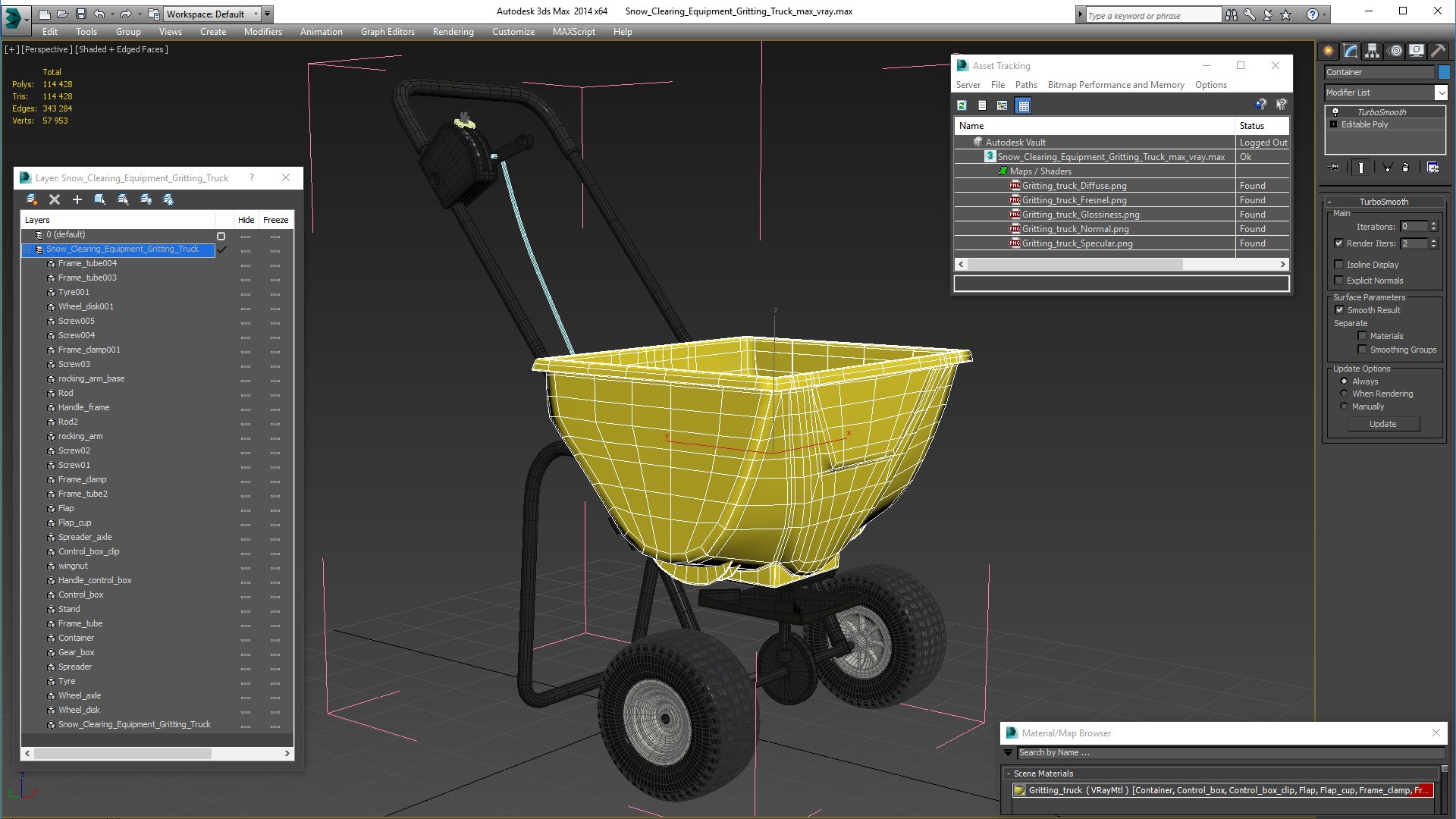Open the Hierarchy command panel tab
1456x819 pixels.
click(1373, 51)
